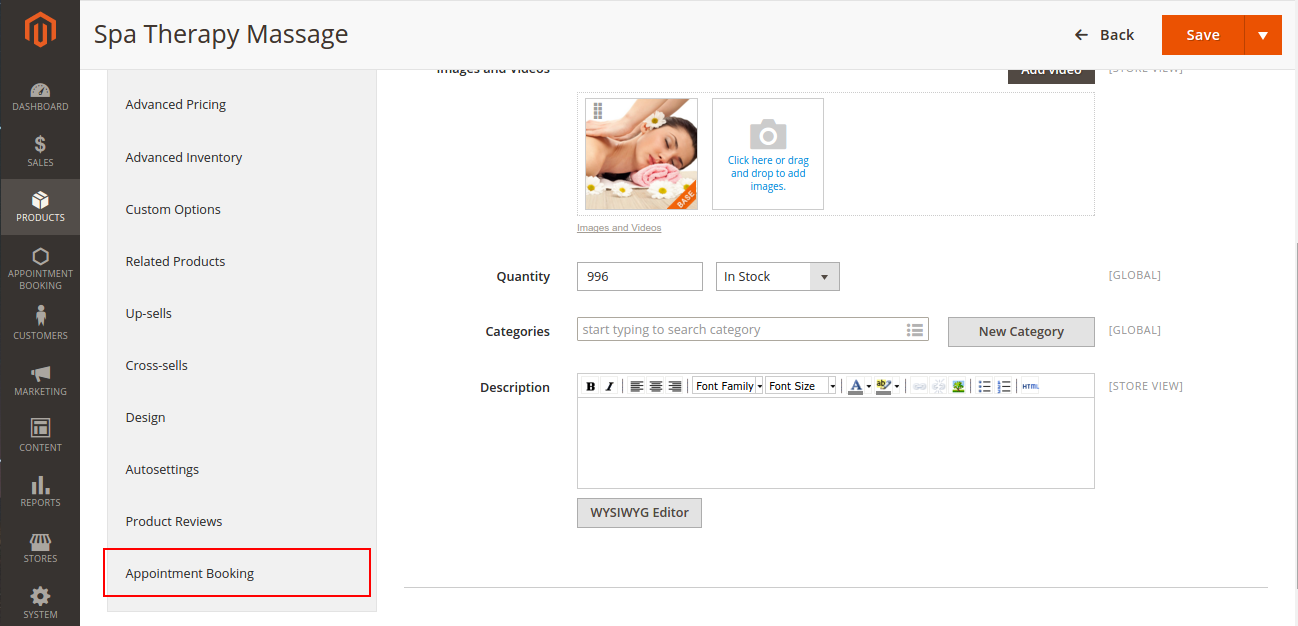Open the Font Family dropdown

pos(728,386)
